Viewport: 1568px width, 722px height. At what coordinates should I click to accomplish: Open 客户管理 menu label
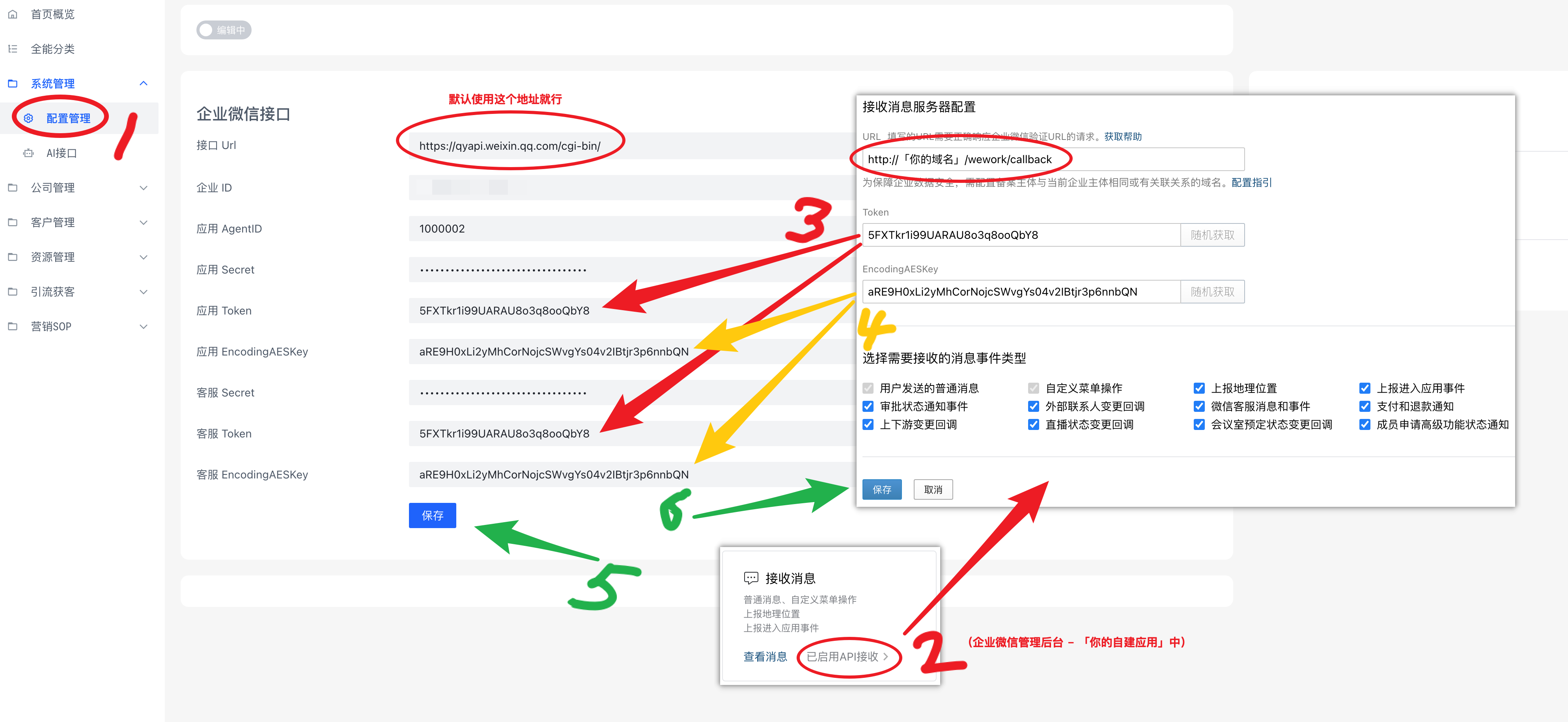click(53, 222)
